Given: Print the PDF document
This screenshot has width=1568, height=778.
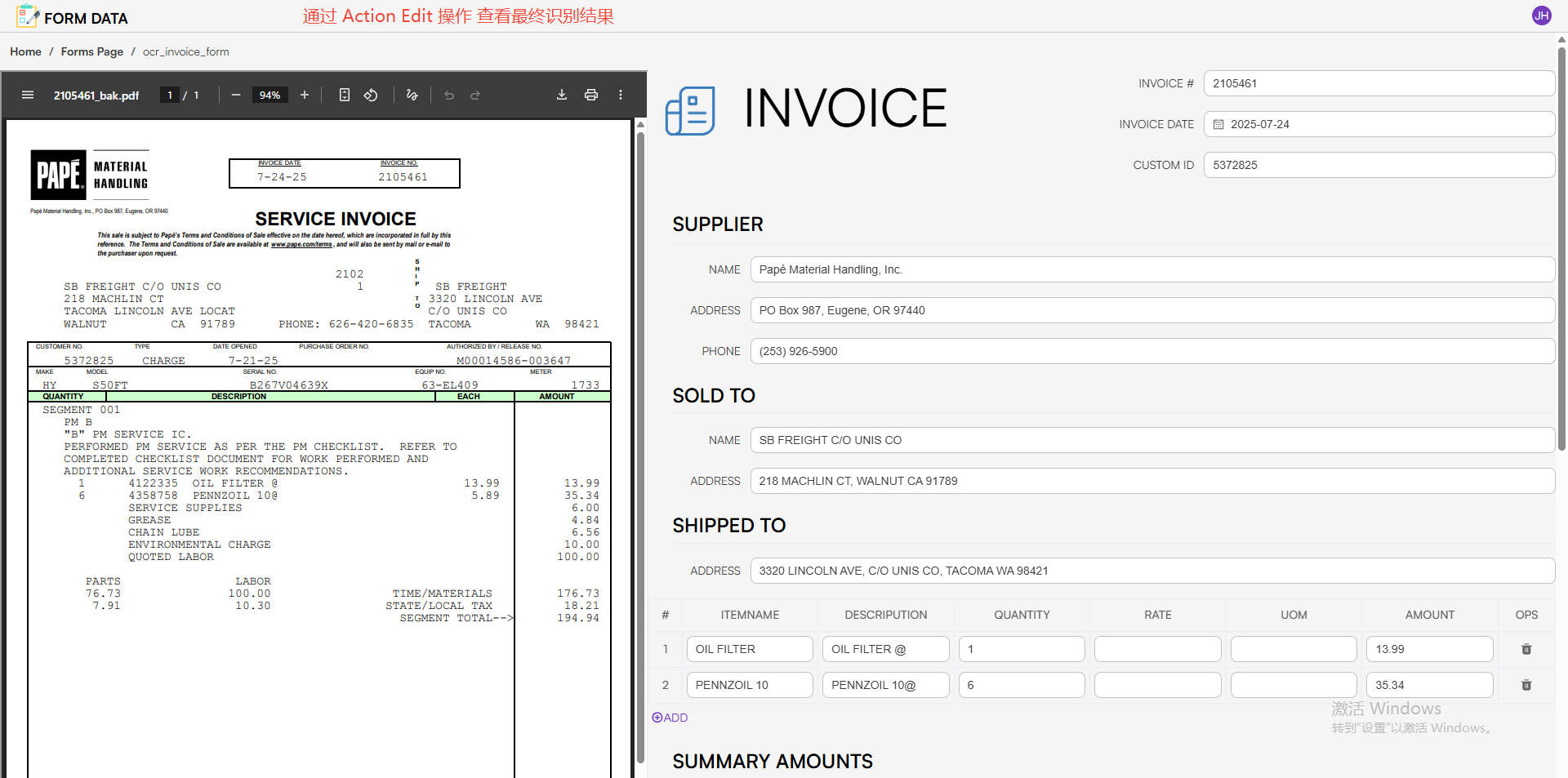Looking at the screenshot, I should [591, 95].
